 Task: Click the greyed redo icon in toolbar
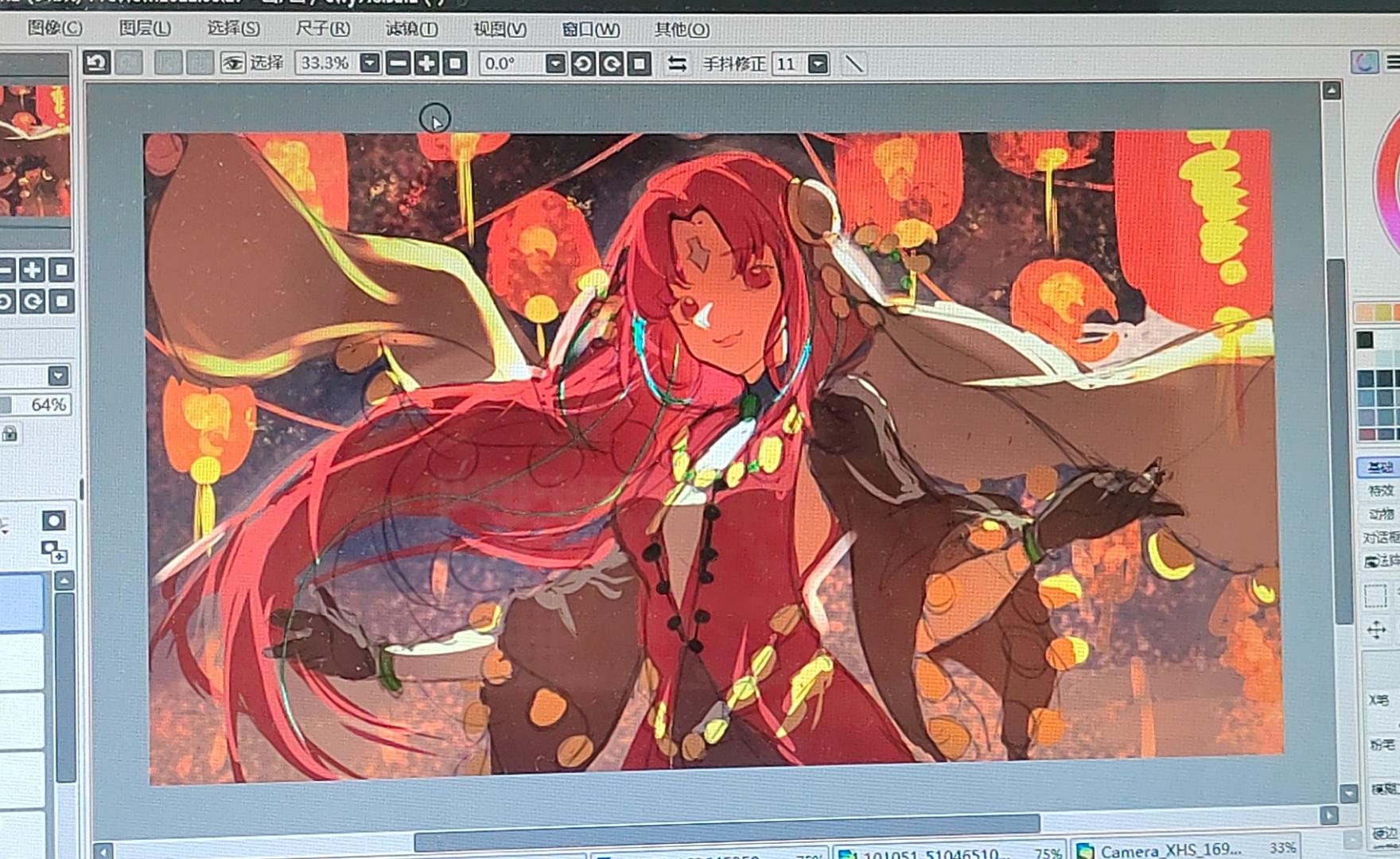129,62
